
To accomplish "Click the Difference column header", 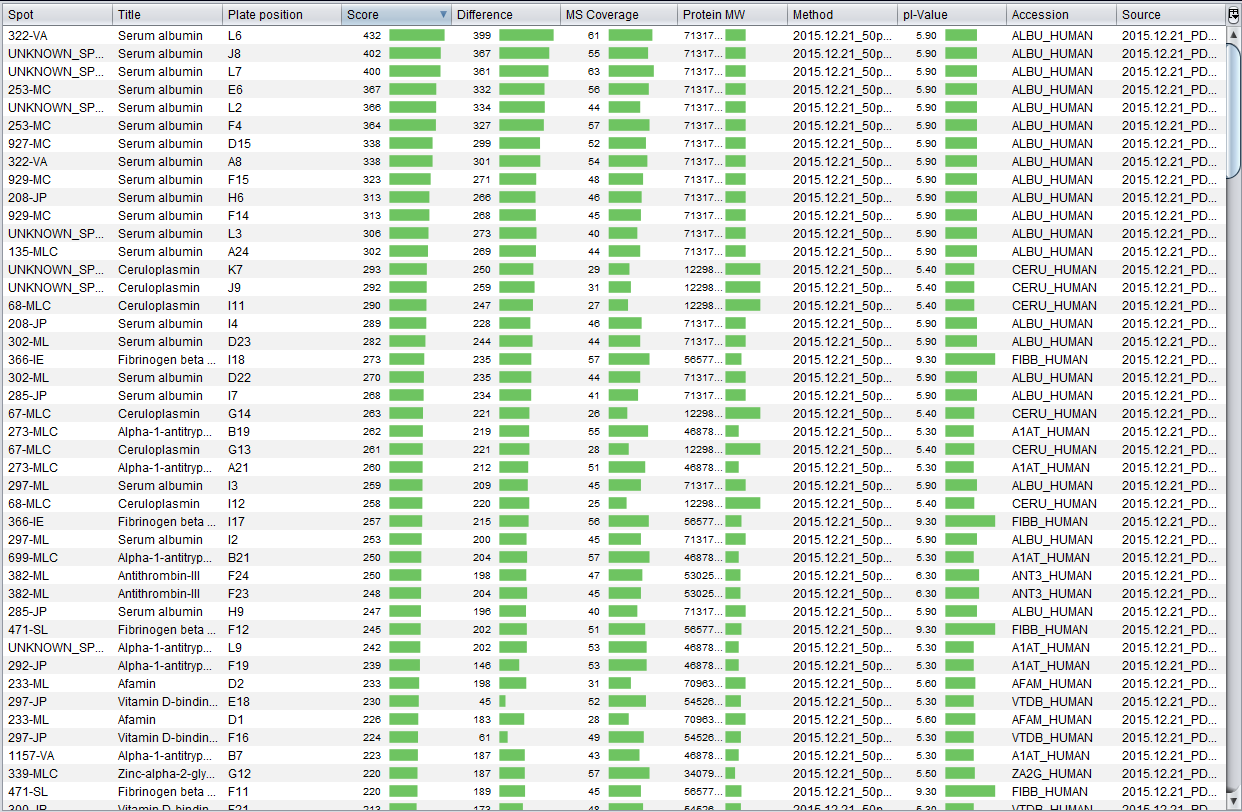I will coord(505,15).
